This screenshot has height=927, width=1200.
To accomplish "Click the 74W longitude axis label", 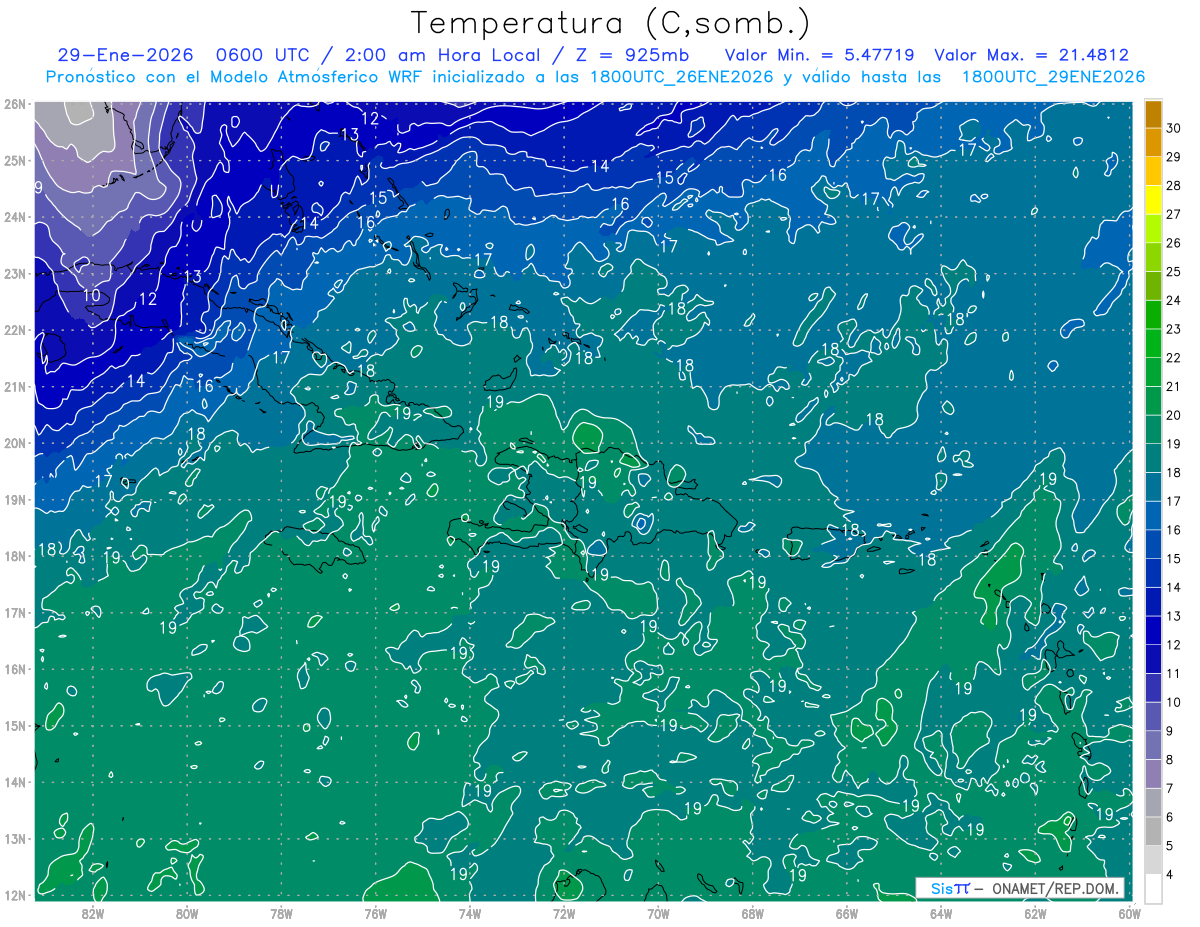I will (469, 912).
